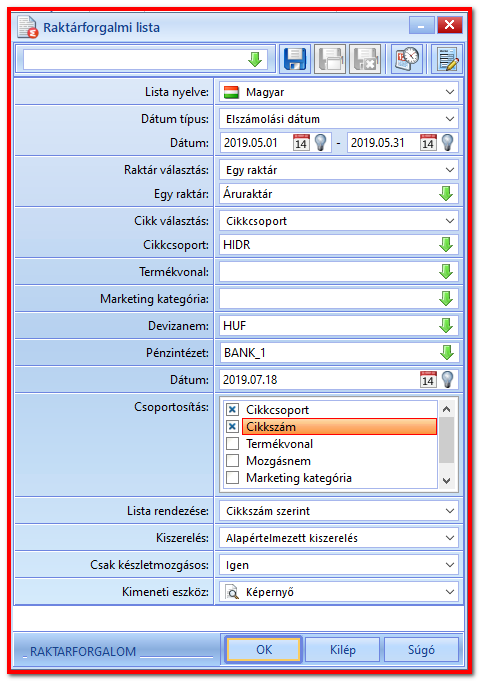
Task: Click green arrow in BANK_1 Pénzintézet field
Action: pyautogui.click(x=446, y=353)
